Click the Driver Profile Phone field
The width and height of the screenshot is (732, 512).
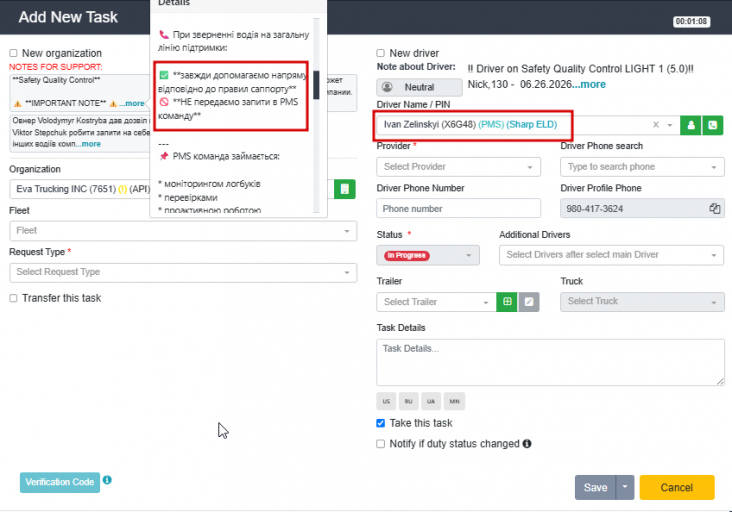click(x=642, y=209)
